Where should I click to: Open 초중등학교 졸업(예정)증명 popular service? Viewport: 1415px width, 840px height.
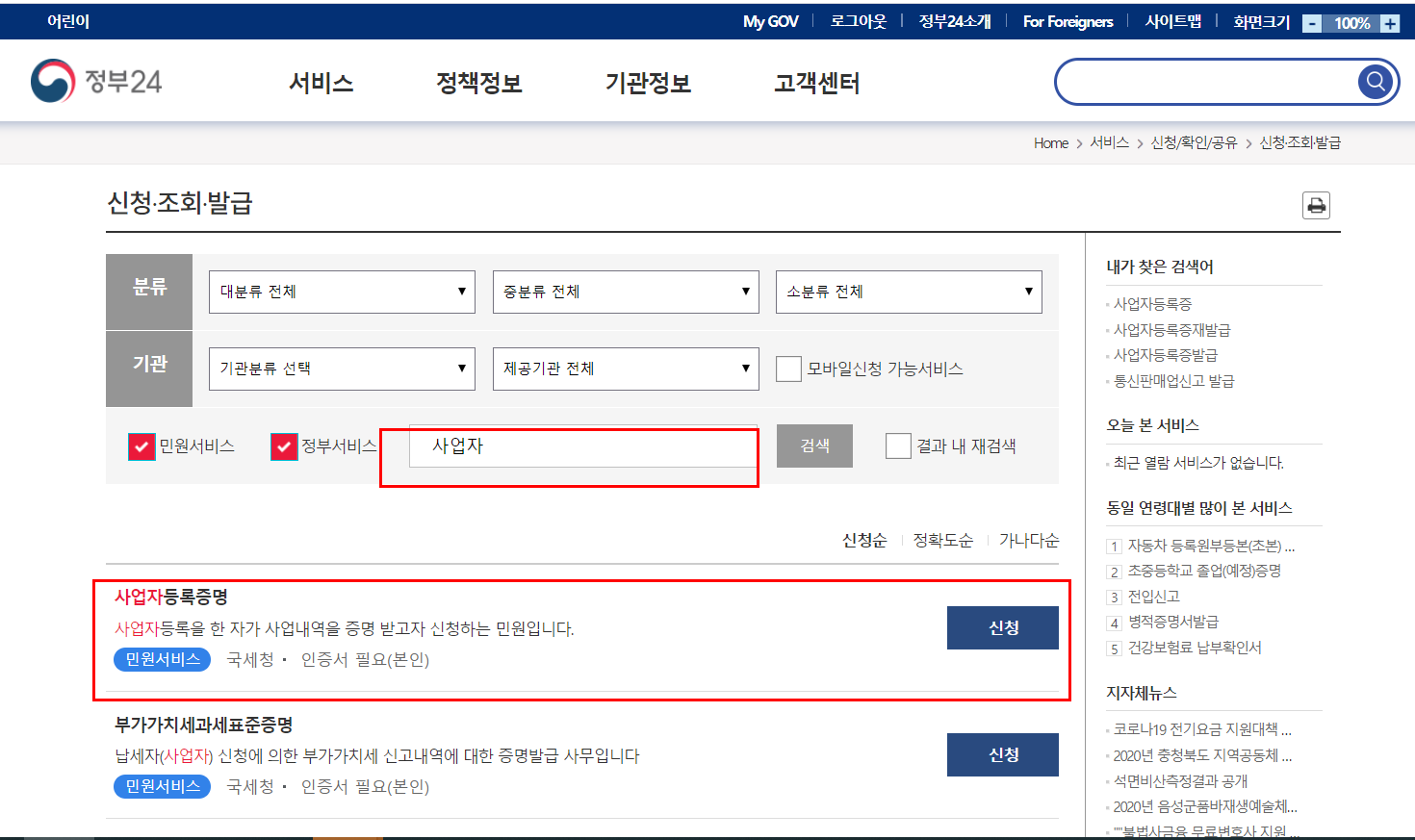click(x=1204, y=571)
